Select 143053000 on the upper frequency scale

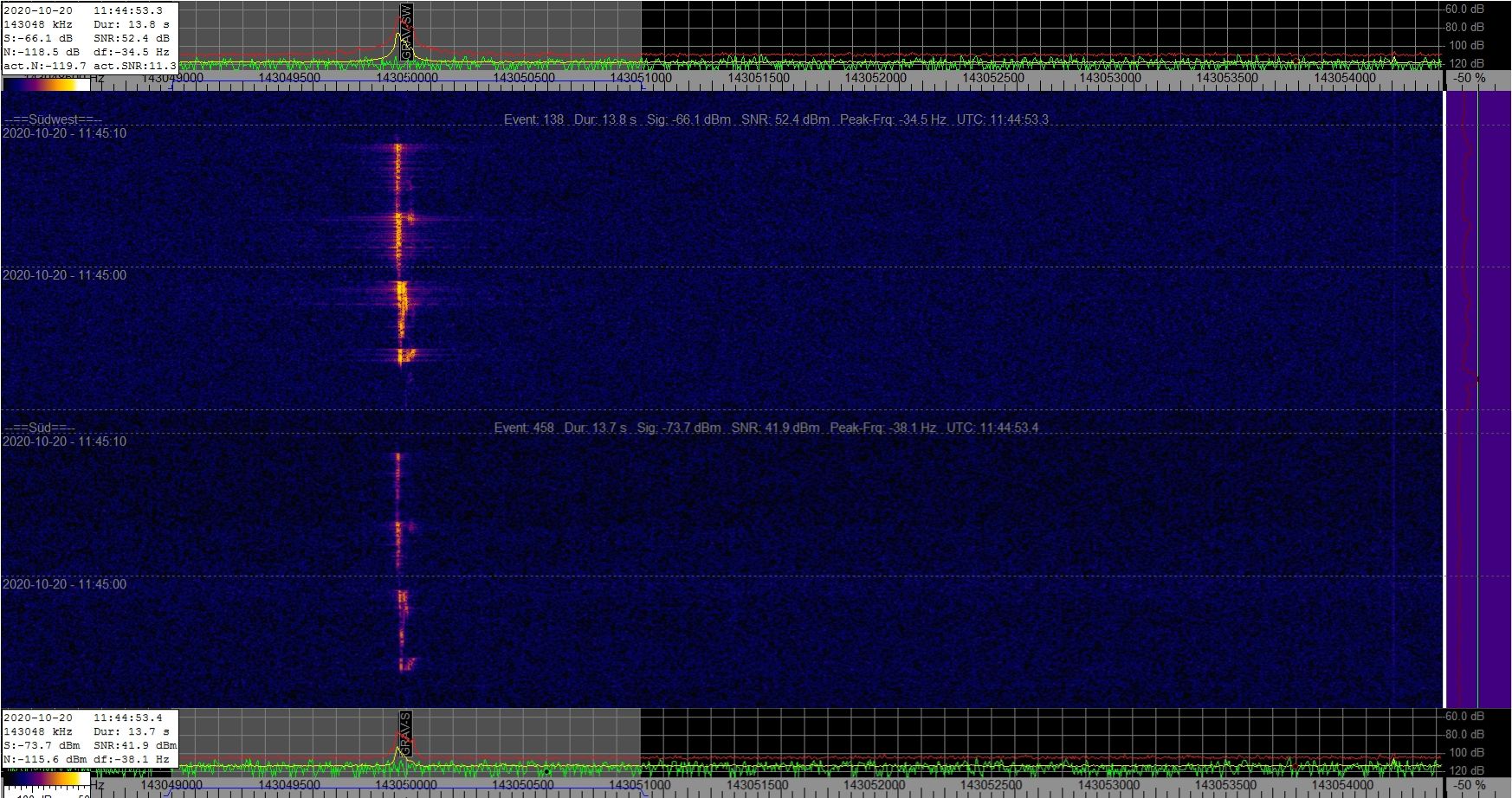1110,78
